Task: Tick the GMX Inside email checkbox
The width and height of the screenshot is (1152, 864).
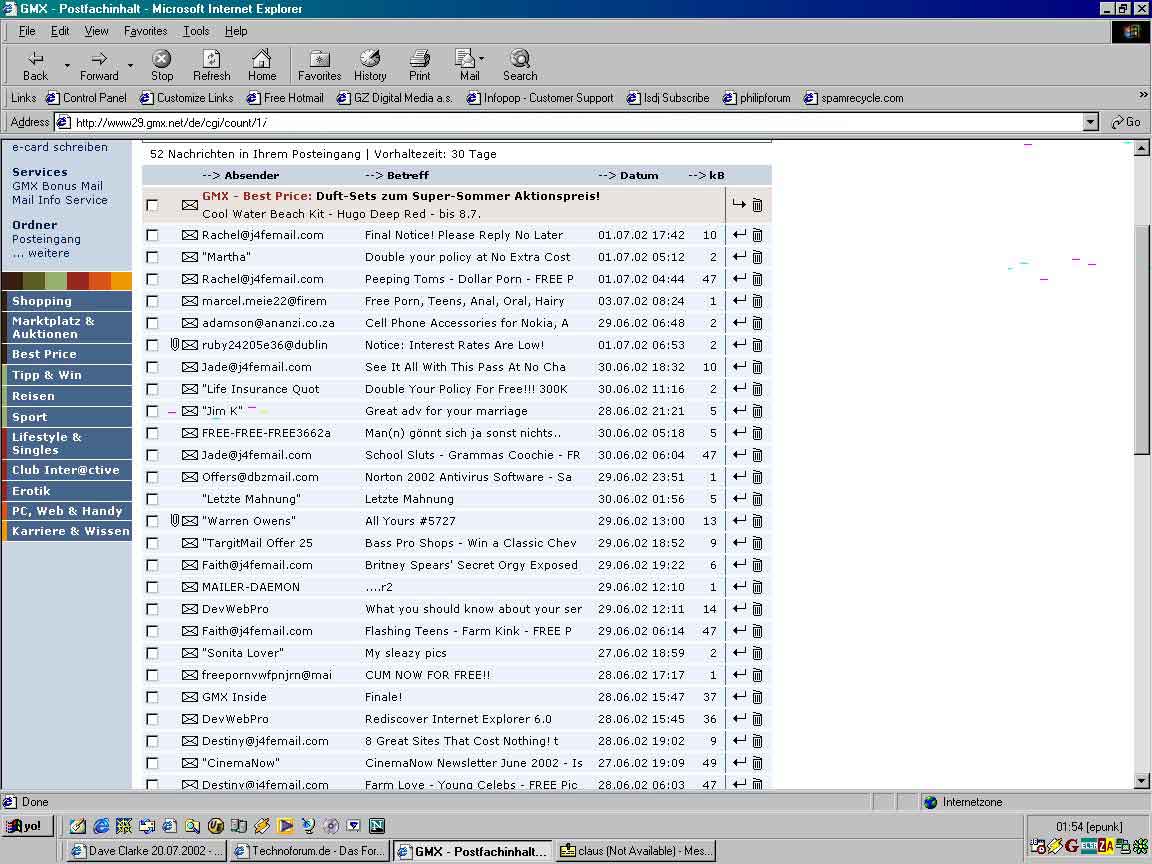Action: point(152,697)
